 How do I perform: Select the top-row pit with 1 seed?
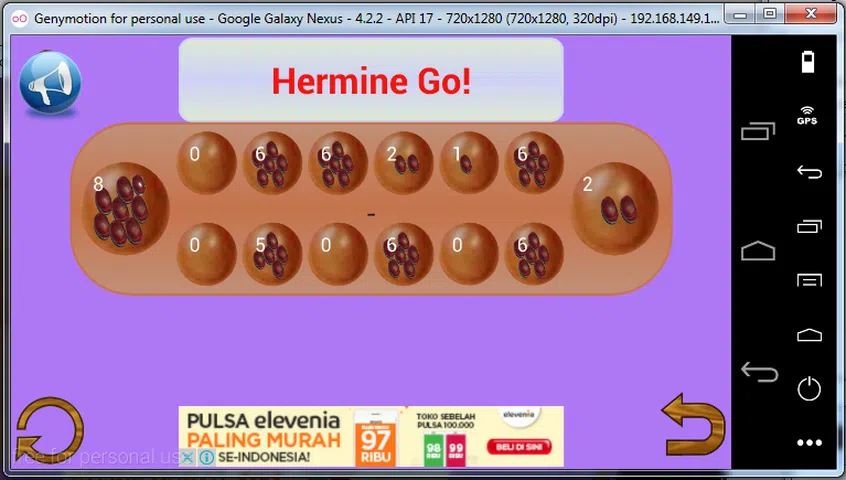click(468, 163)
